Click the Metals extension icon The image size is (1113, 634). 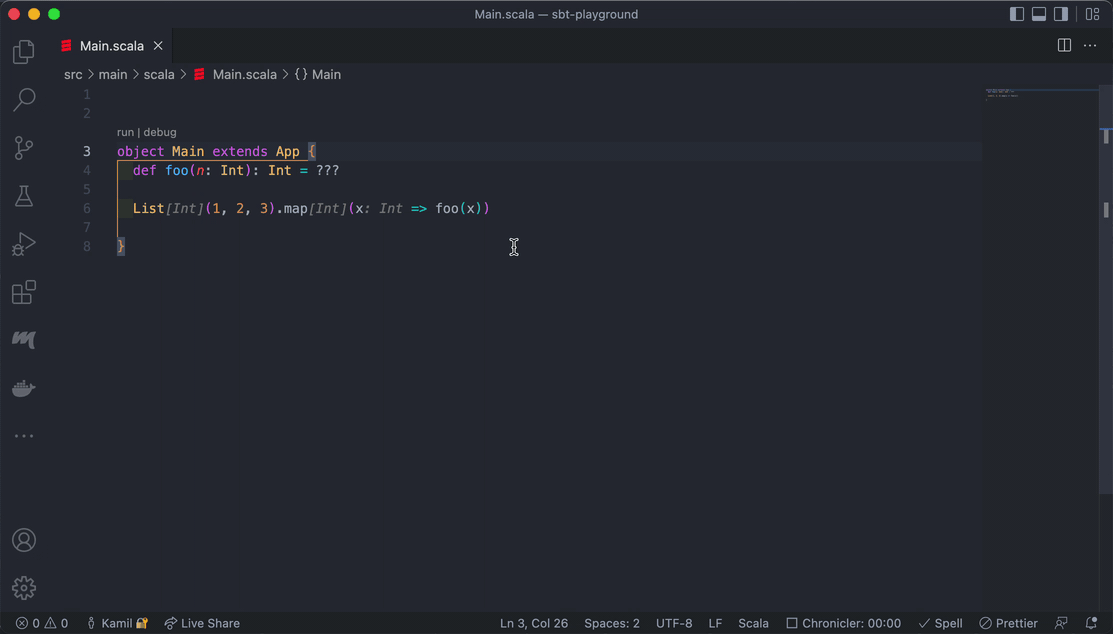[x=23, y=339]
